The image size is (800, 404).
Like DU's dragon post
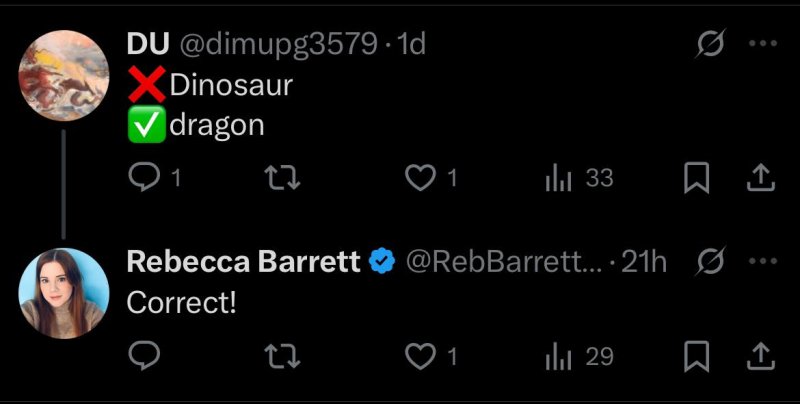click(x=421, y=178)
